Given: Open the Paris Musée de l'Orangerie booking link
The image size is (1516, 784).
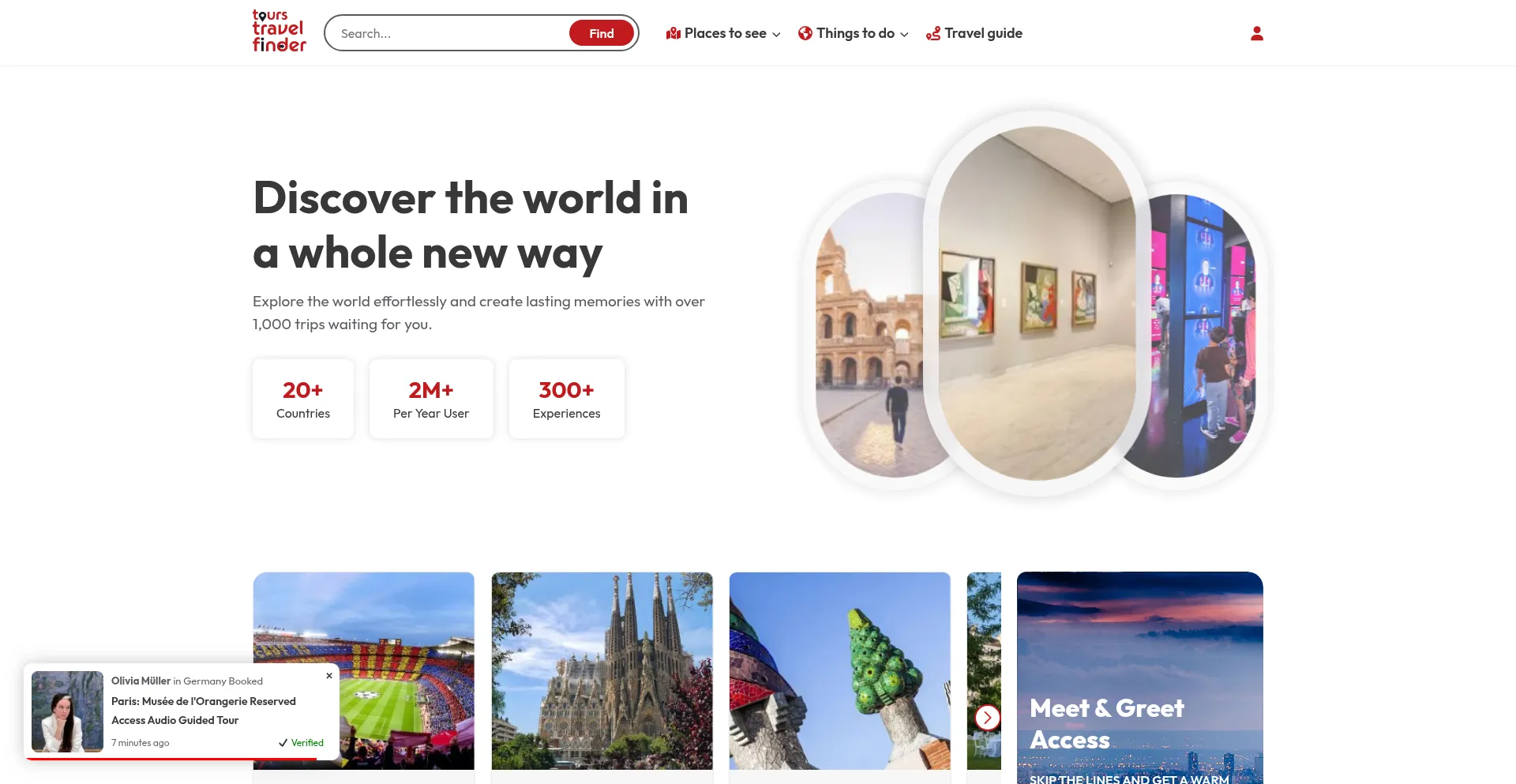Looking at the screenshot, I should [204, 711].
